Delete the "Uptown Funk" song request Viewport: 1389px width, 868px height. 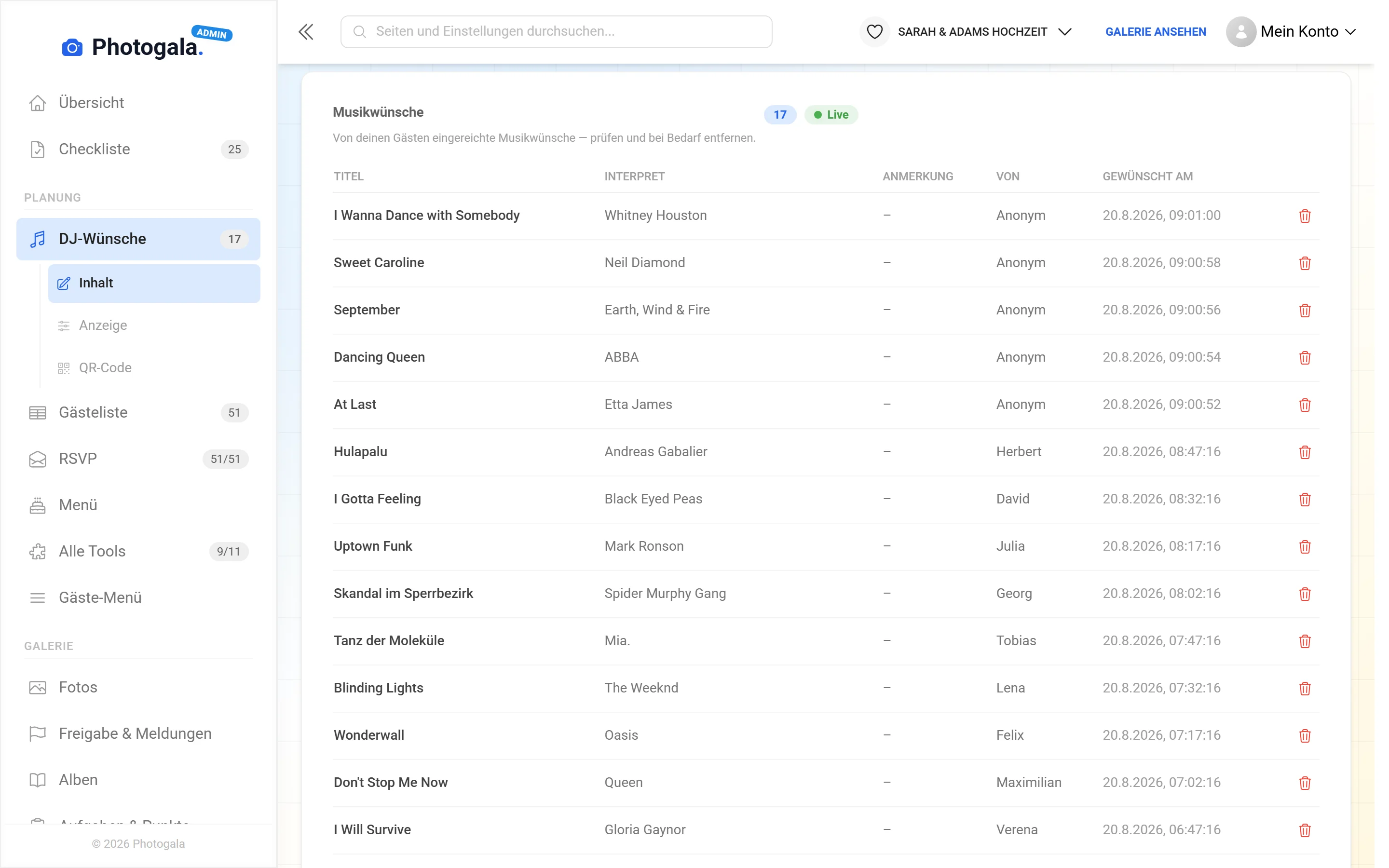coord(1305,546)
